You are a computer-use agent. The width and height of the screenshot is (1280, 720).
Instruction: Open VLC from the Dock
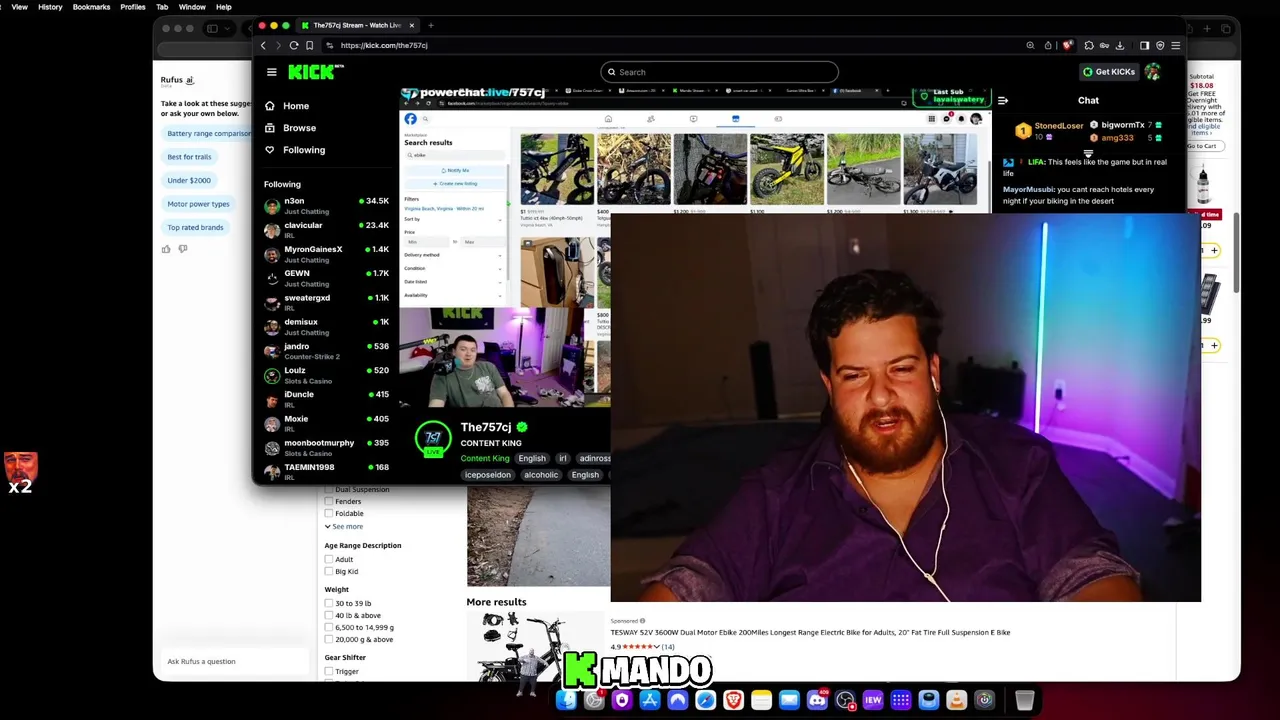[956, 700]
